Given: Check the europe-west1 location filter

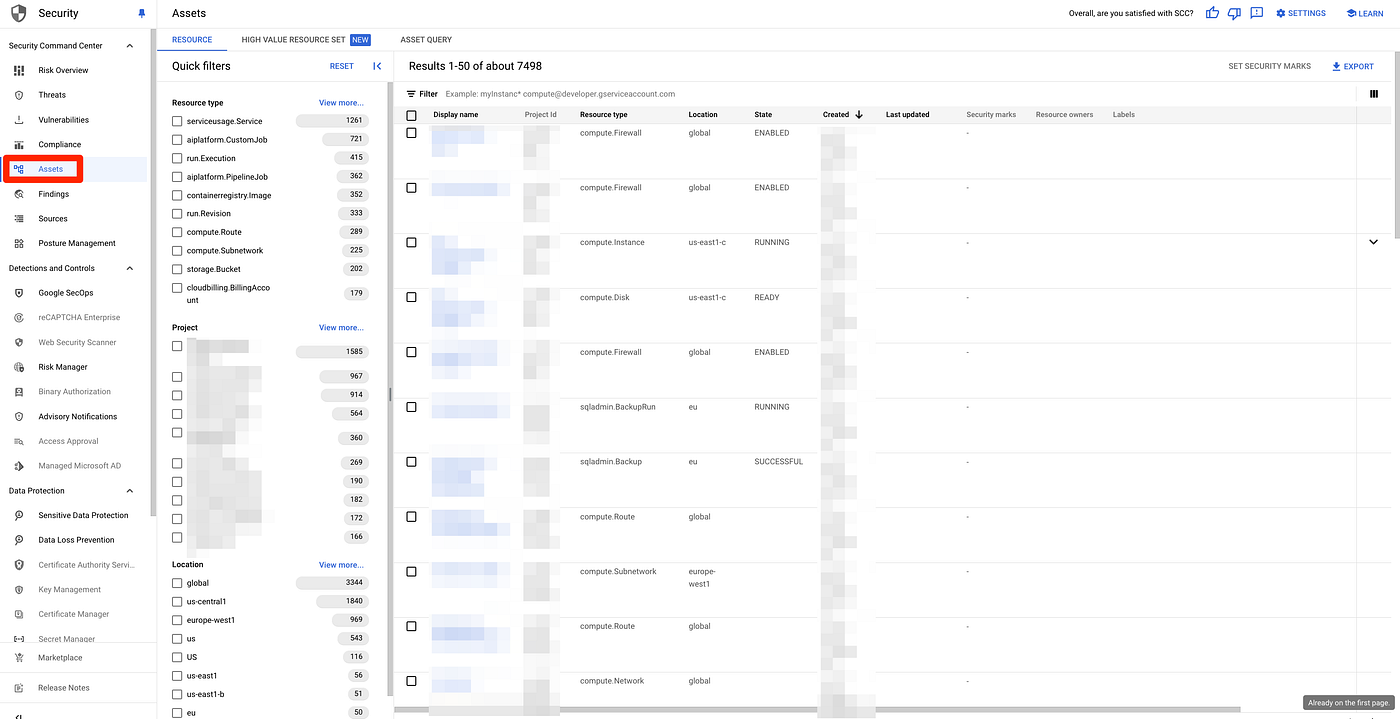Looking at the screenshot, I should [x=177, y=620].
